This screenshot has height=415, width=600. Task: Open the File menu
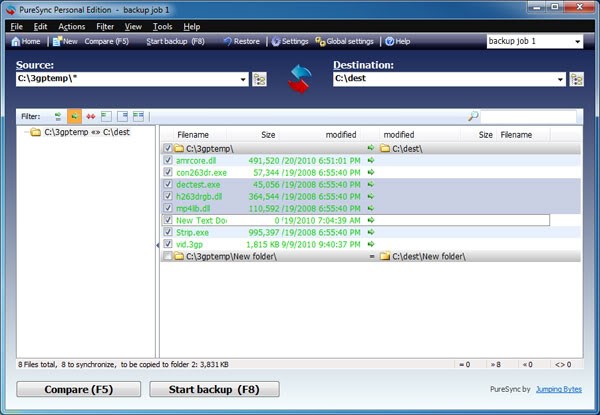coord(16,27)
